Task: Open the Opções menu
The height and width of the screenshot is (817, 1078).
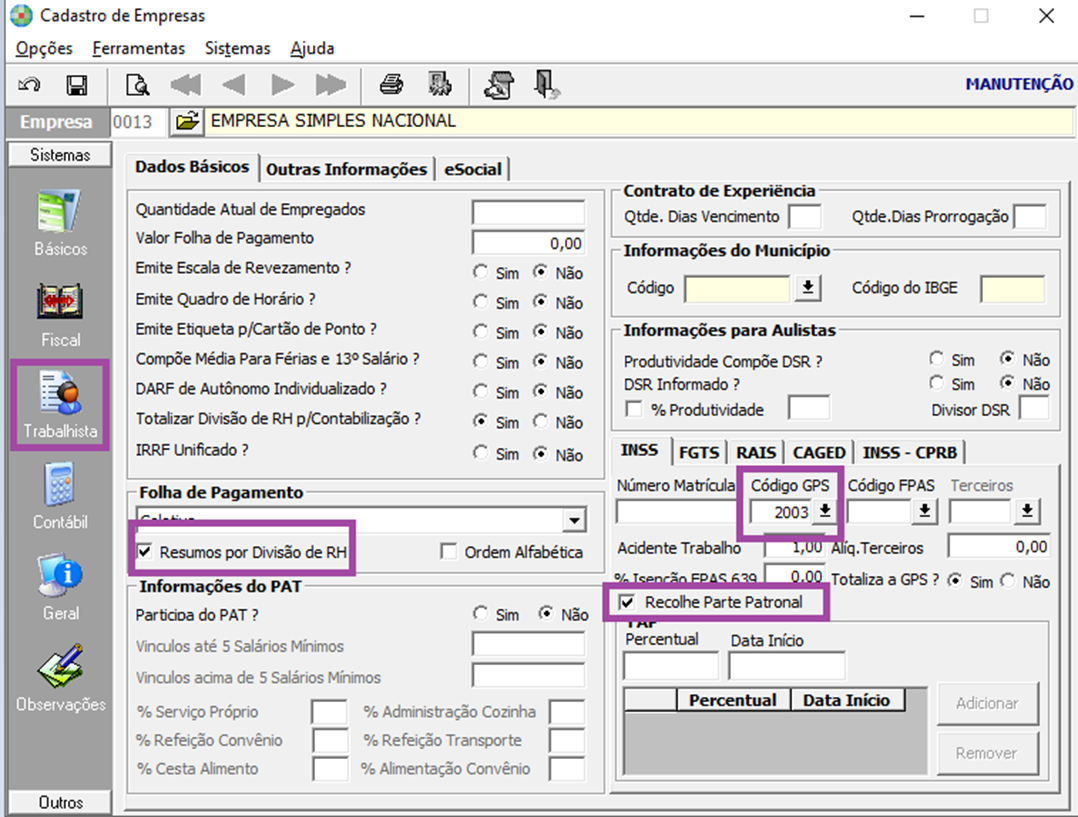Action: [x=44, y=48]
